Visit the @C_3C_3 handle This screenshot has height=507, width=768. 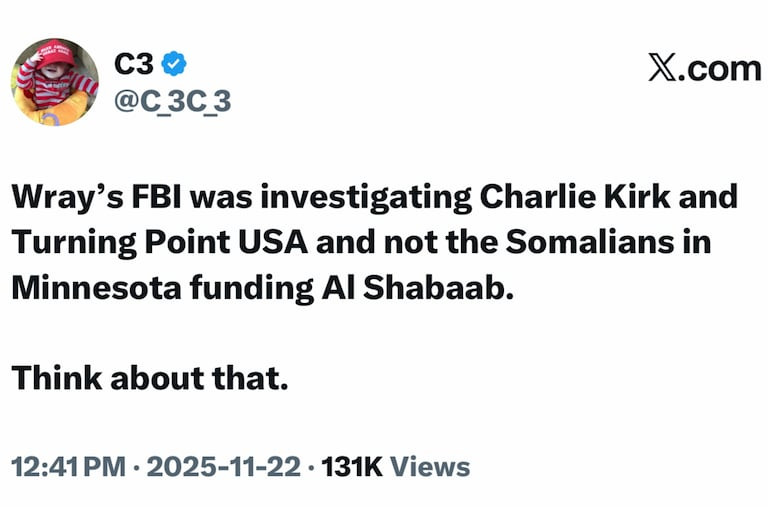173,101
